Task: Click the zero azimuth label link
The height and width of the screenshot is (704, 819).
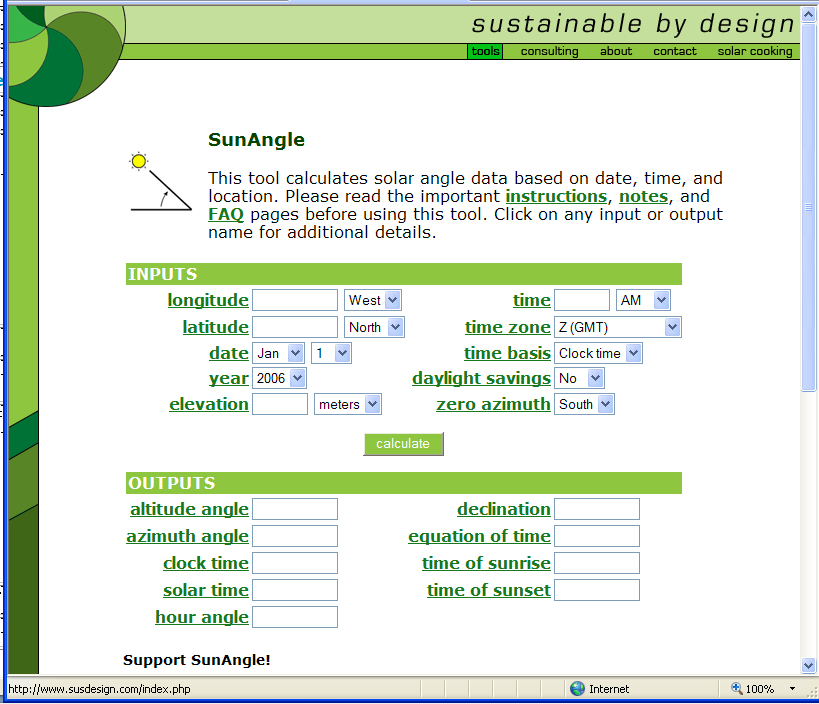Action: pos(494,404)
